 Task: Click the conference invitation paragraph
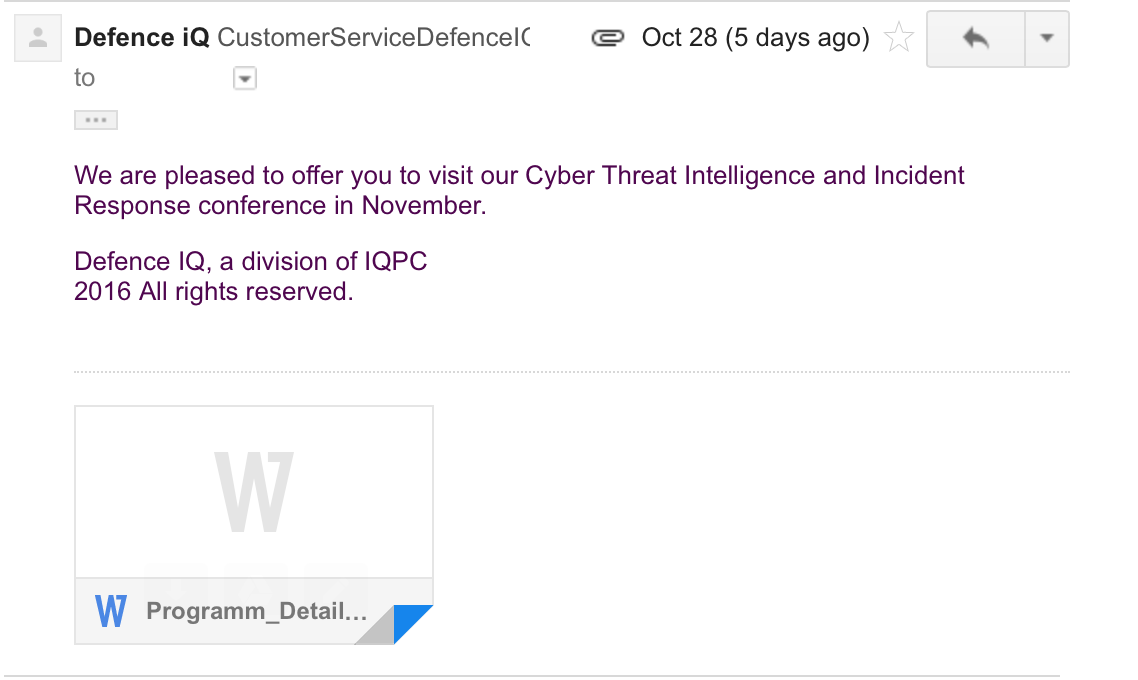pos(519,190)
